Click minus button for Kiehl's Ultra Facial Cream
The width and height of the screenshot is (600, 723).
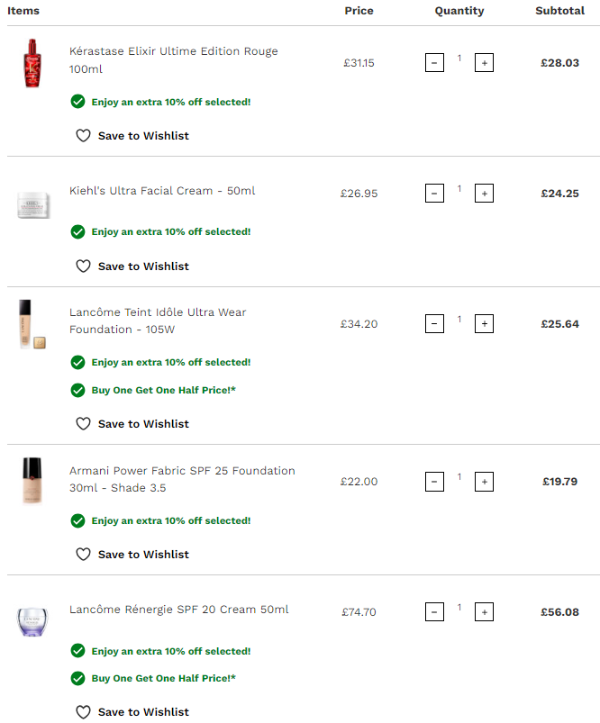434,193
